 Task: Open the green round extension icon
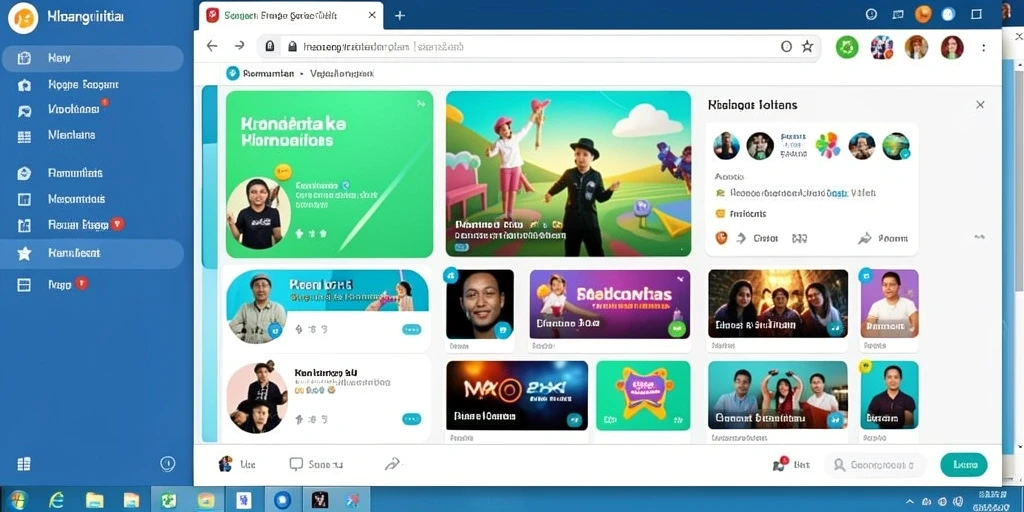[x=847, y=47]
